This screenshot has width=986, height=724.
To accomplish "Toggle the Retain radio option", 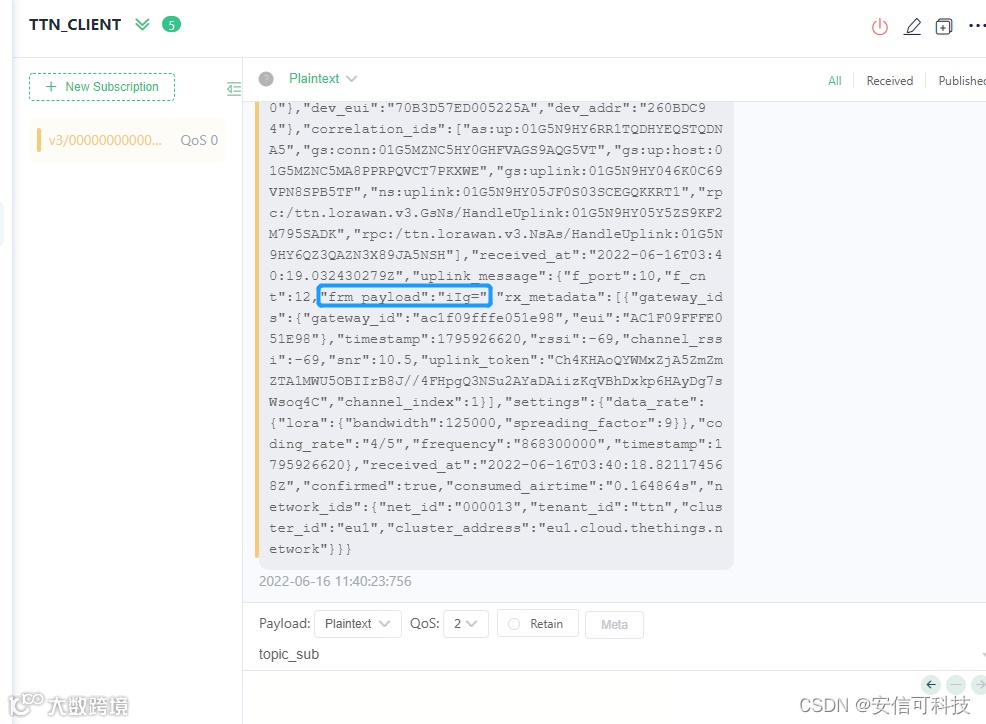I will pyautogui.click(x=538, y=624).
